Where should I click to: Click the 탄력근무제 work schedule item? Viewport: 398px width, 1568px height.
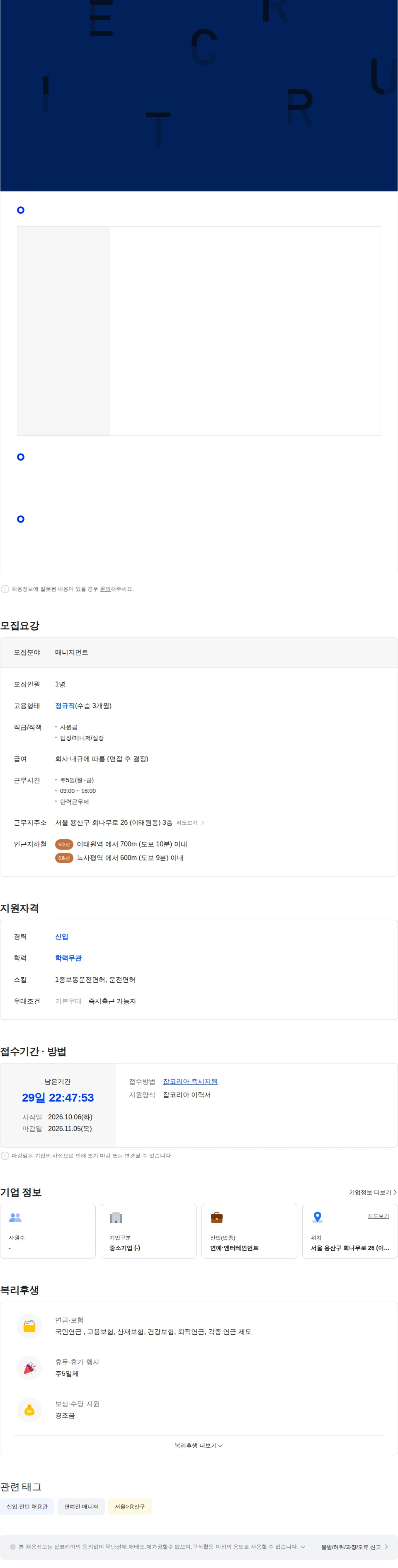pos(74,802)
